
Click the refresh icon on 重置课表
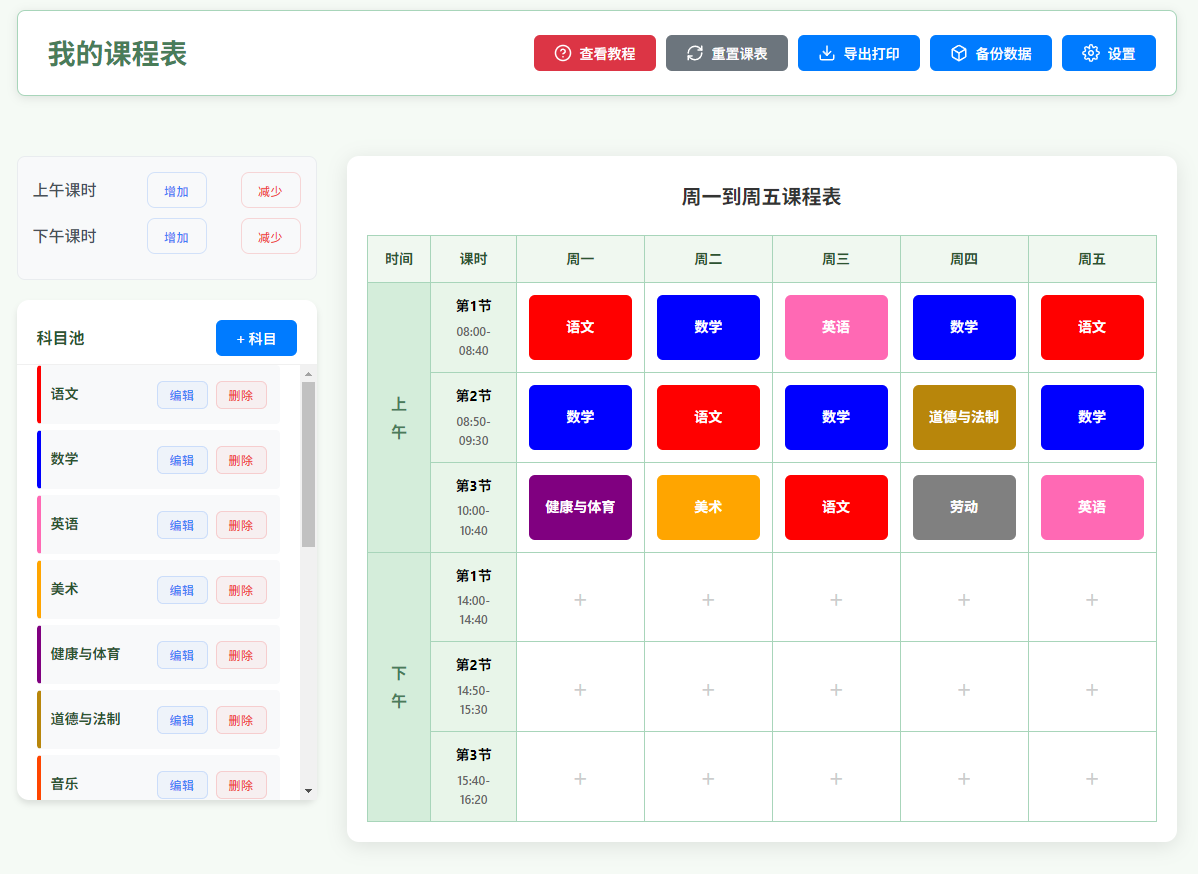pos(695,53)
